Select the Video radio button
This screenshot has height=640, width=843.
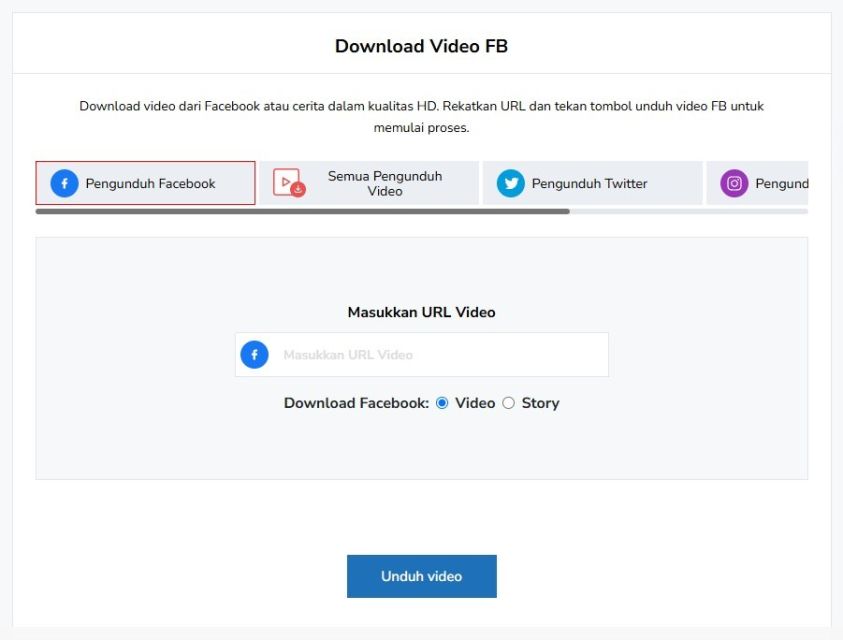(442, 403)
